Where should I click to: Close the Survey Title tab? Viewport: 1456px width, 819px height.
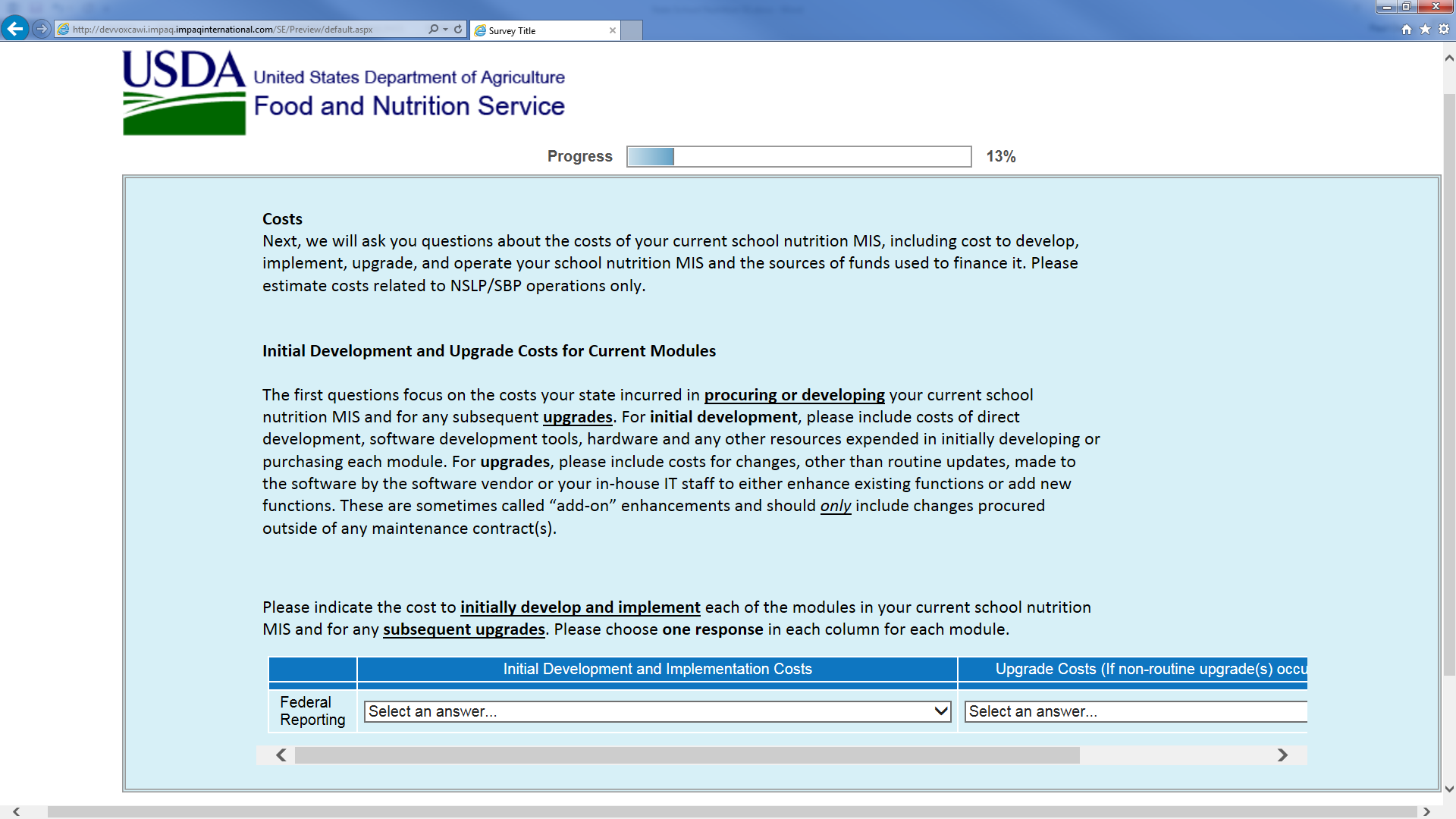pos(612,30)
